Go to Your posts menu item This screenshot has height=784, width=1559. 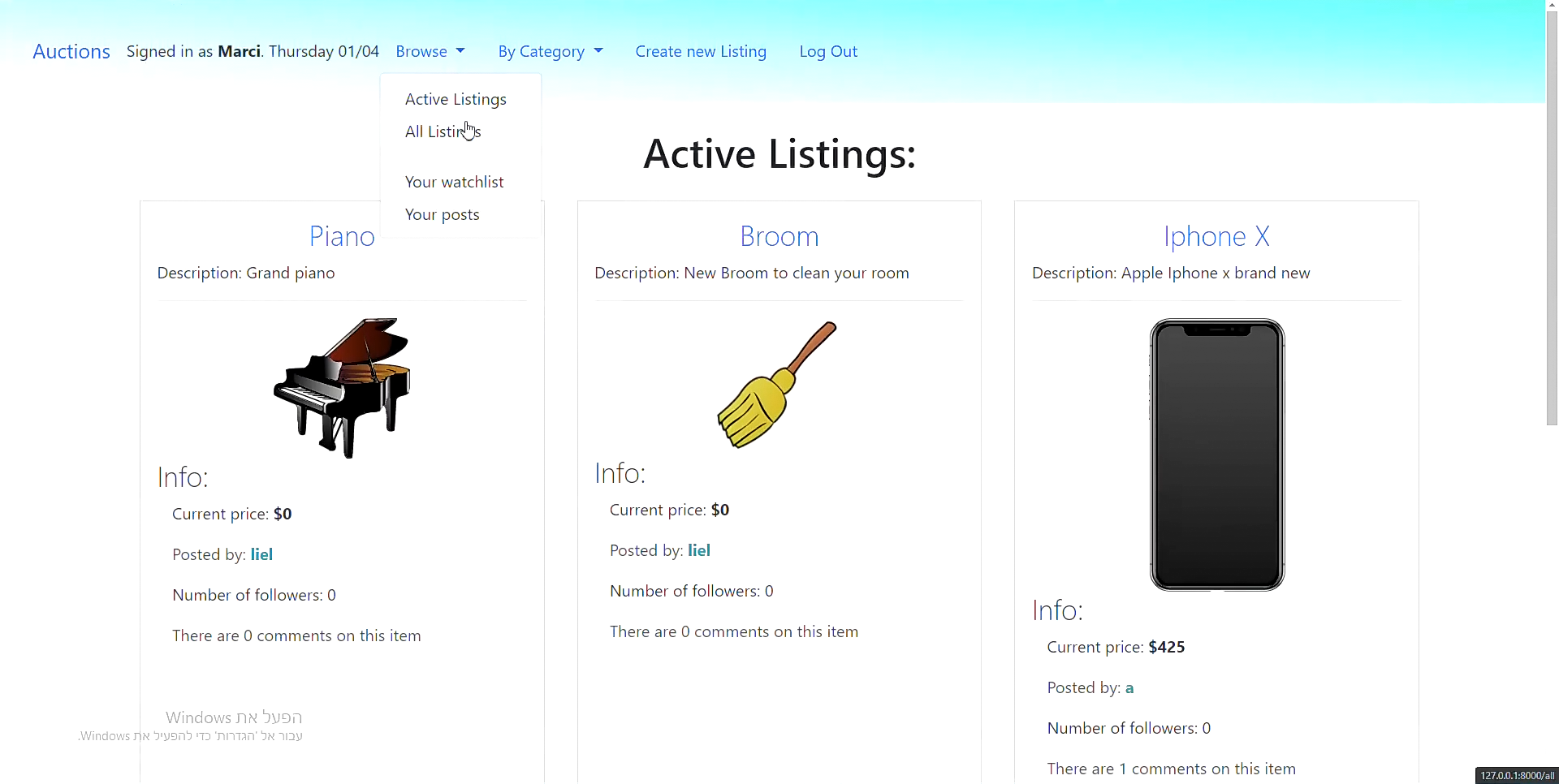click(442, 215)
